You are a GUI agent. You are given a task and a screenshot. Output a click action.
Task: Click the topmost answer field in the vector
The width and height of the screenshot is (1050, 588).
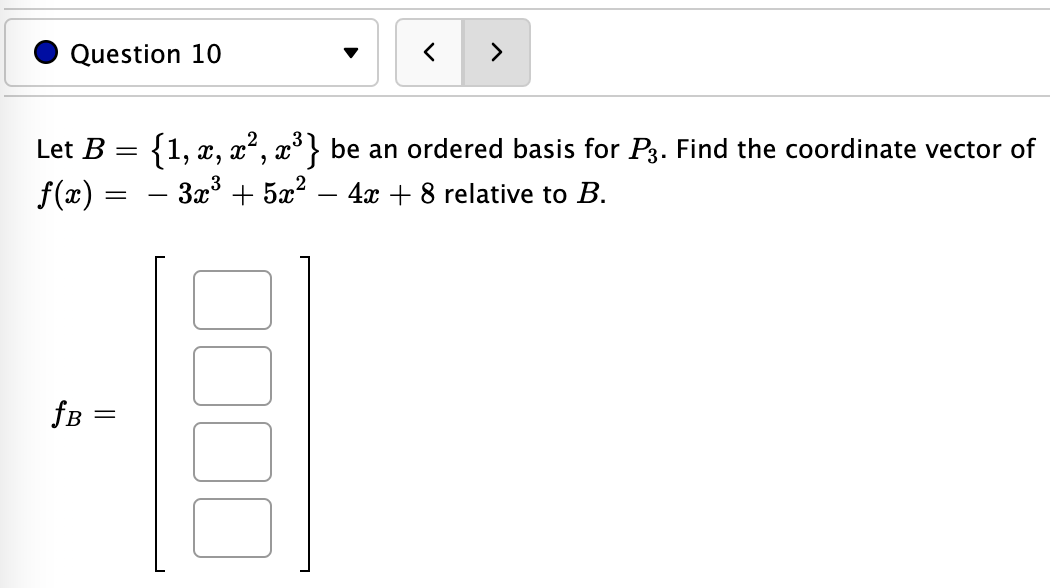click(232, 299)
